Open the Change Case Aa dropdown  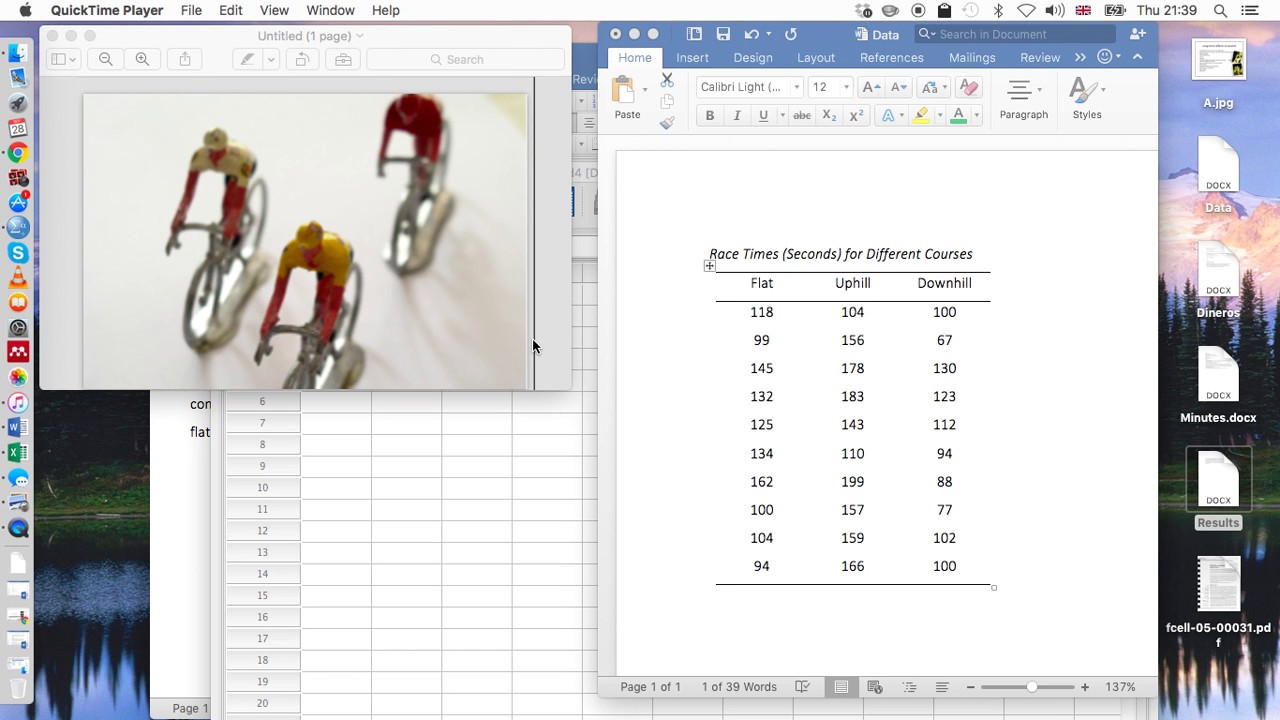932,87
